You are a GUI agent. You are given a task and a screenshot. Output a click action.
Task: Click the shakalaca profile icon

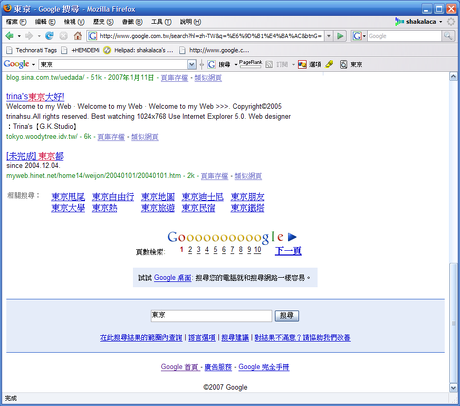click(x=399, y=22)
